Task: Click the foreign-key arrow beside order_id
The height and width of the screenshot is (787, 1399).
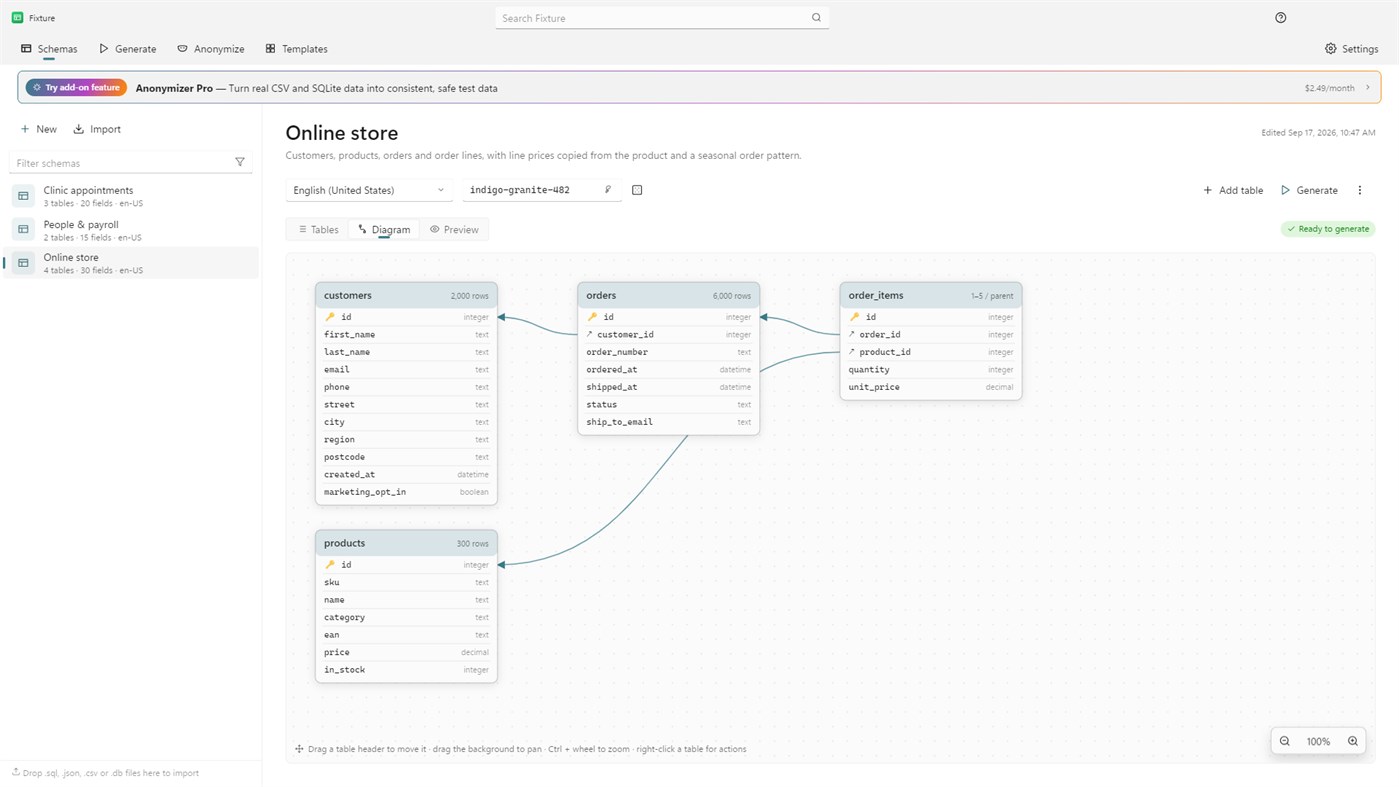Action: [x=852, y=334]
